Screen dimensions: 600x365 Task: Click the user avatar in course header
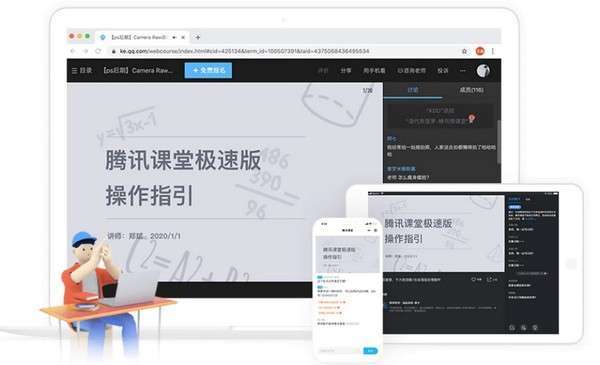pos(483,70)
